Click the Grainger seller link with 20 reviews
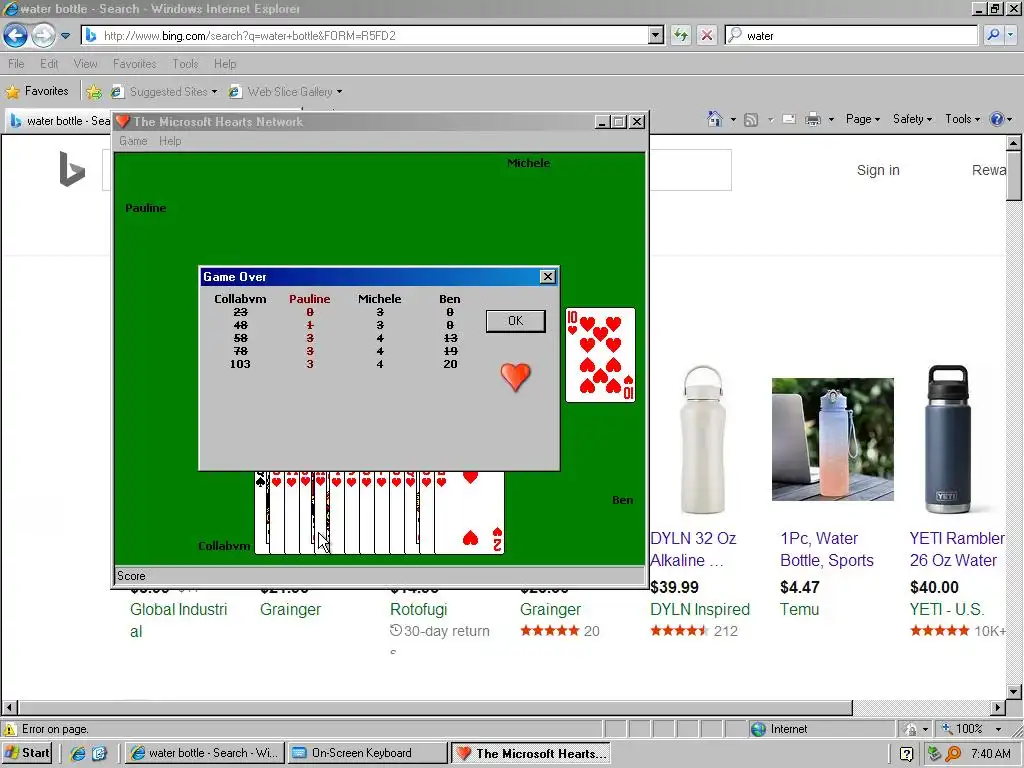 coord(551,609)
